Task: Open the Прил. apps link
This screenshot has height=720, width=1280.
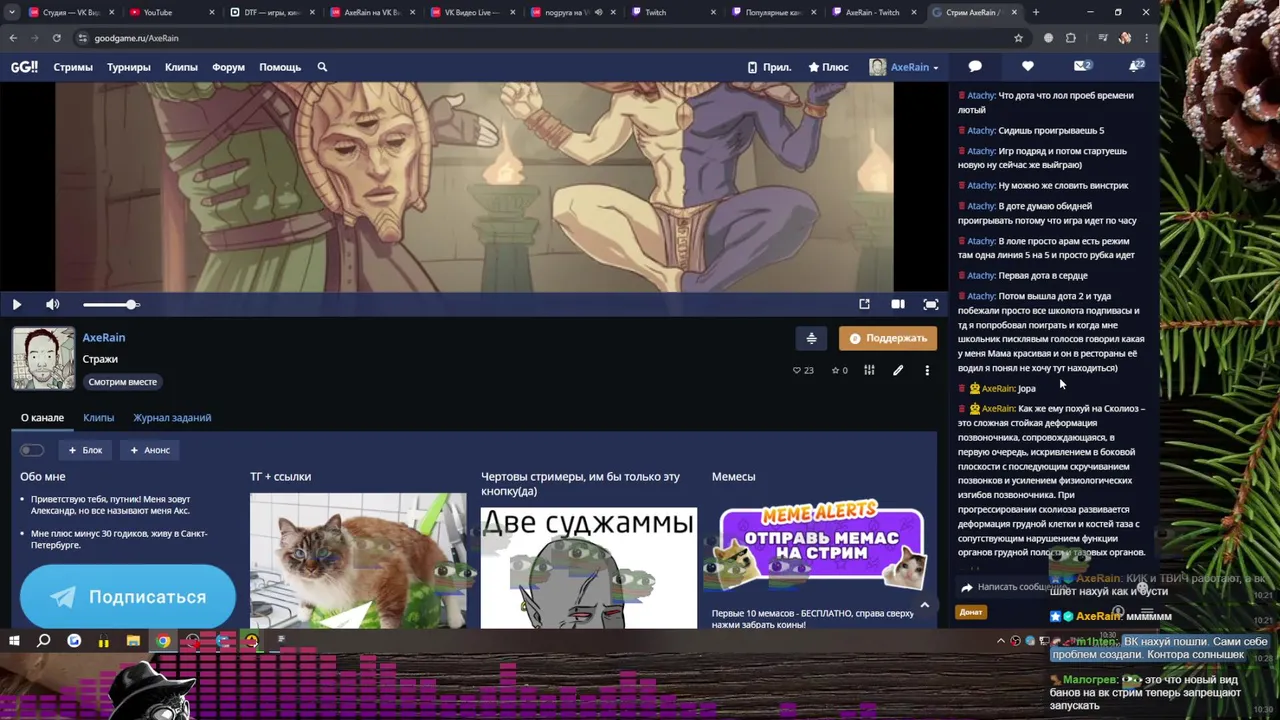Action: (x=769, y=67)
